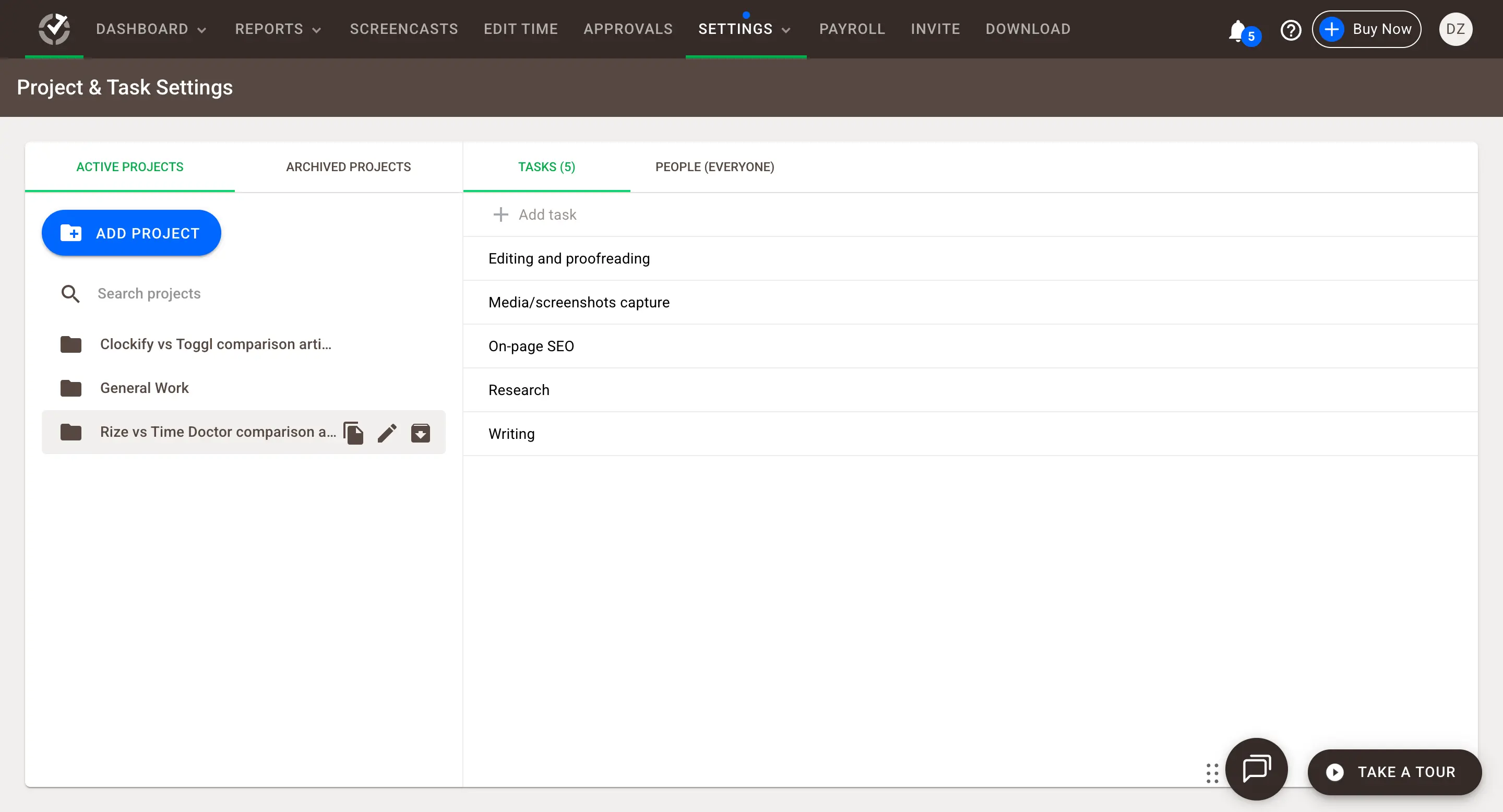Go to the Download page
1503x812 pixels.
[x=1028, y=29]
